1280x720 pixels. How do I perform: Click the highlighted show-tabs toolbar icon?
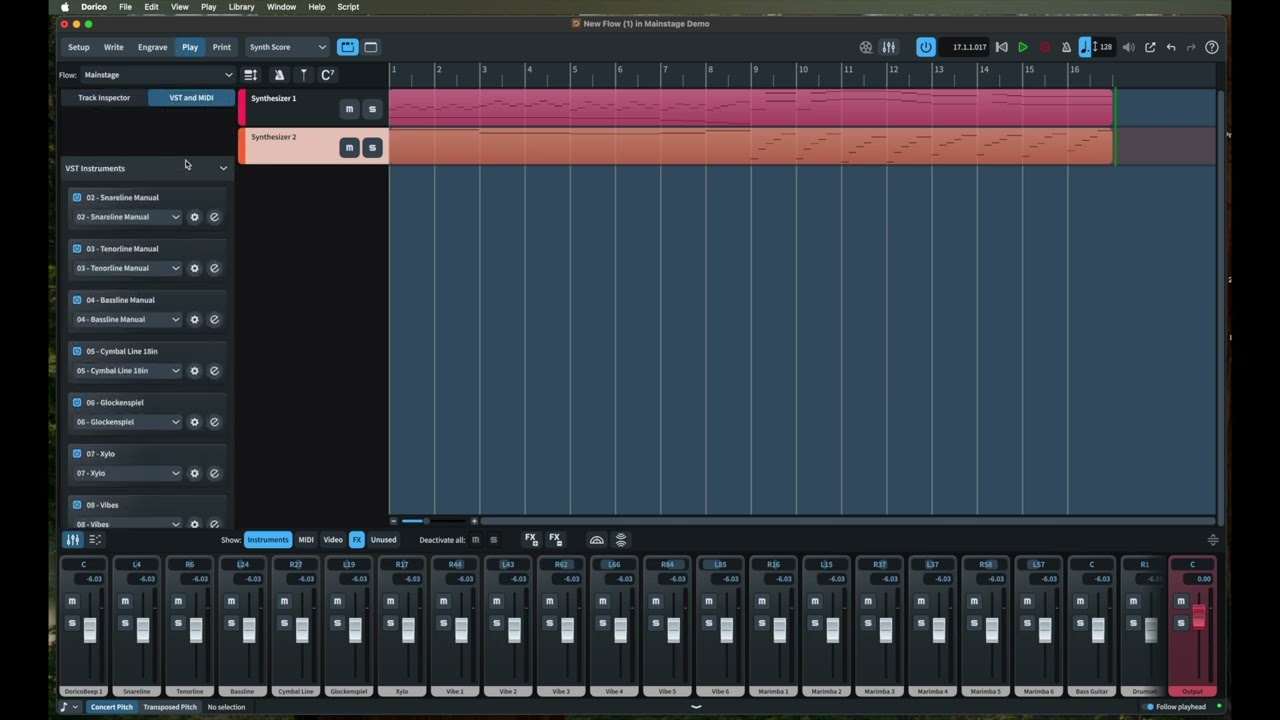click(347, 47)
